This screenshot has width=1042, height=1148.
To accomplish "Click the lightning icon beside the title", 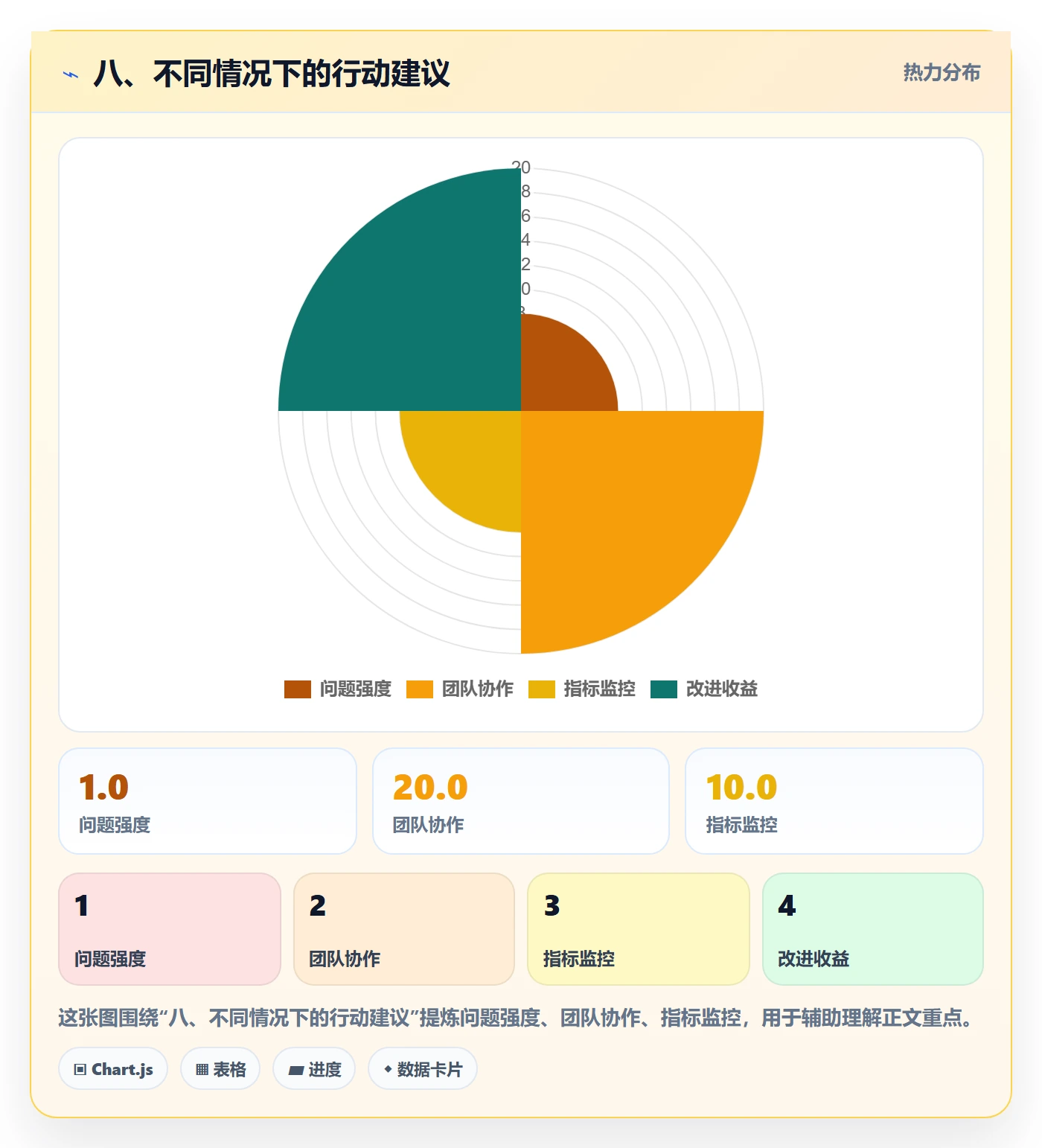I will [71, 74].
